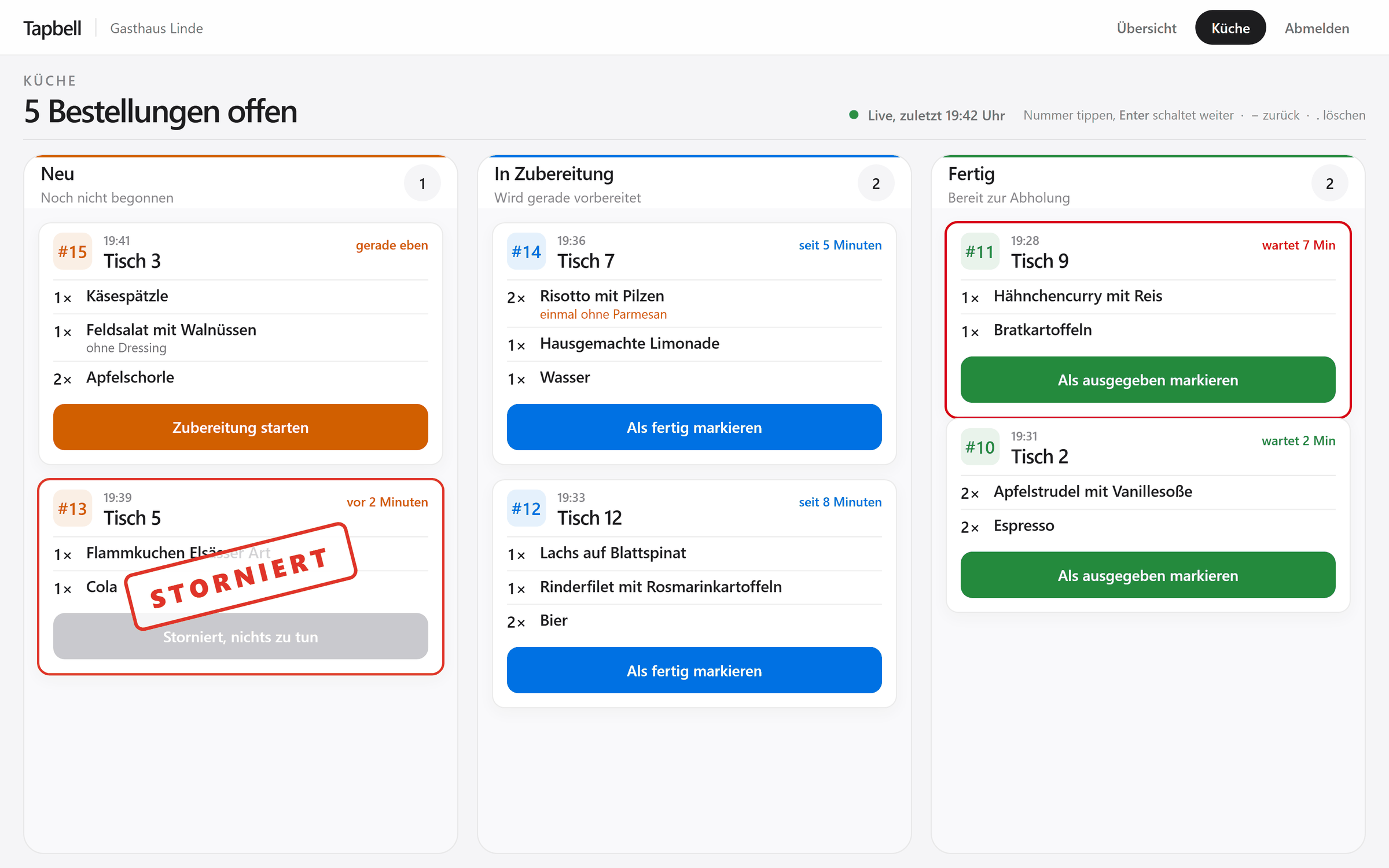Mark Tisch 9 order as ausgegeben
The height and width of the screenshot is (868, 1389).
[1148, 380]
